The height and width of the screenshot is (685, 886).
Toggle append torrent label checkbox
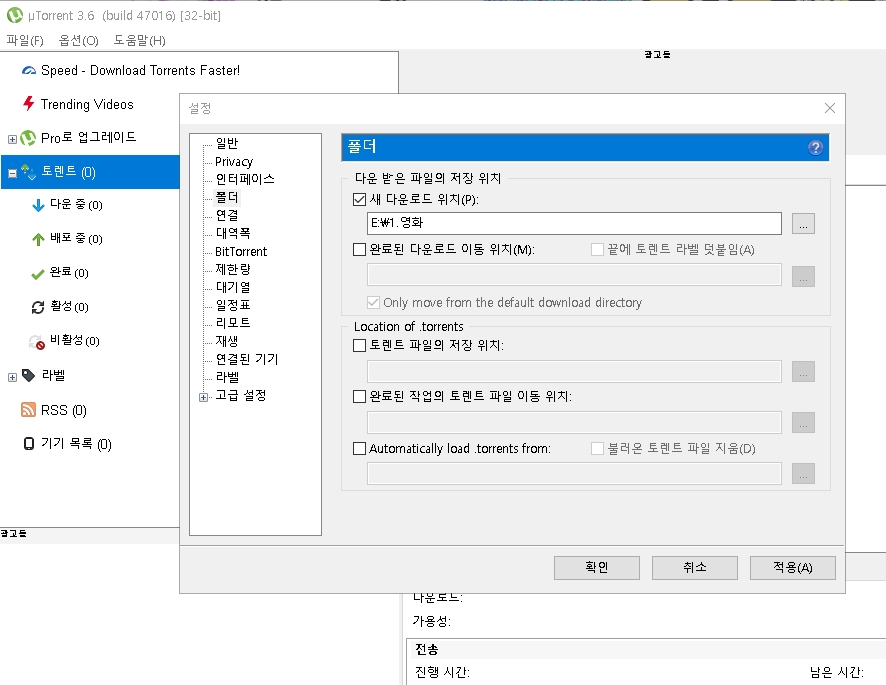pos(597,249)
